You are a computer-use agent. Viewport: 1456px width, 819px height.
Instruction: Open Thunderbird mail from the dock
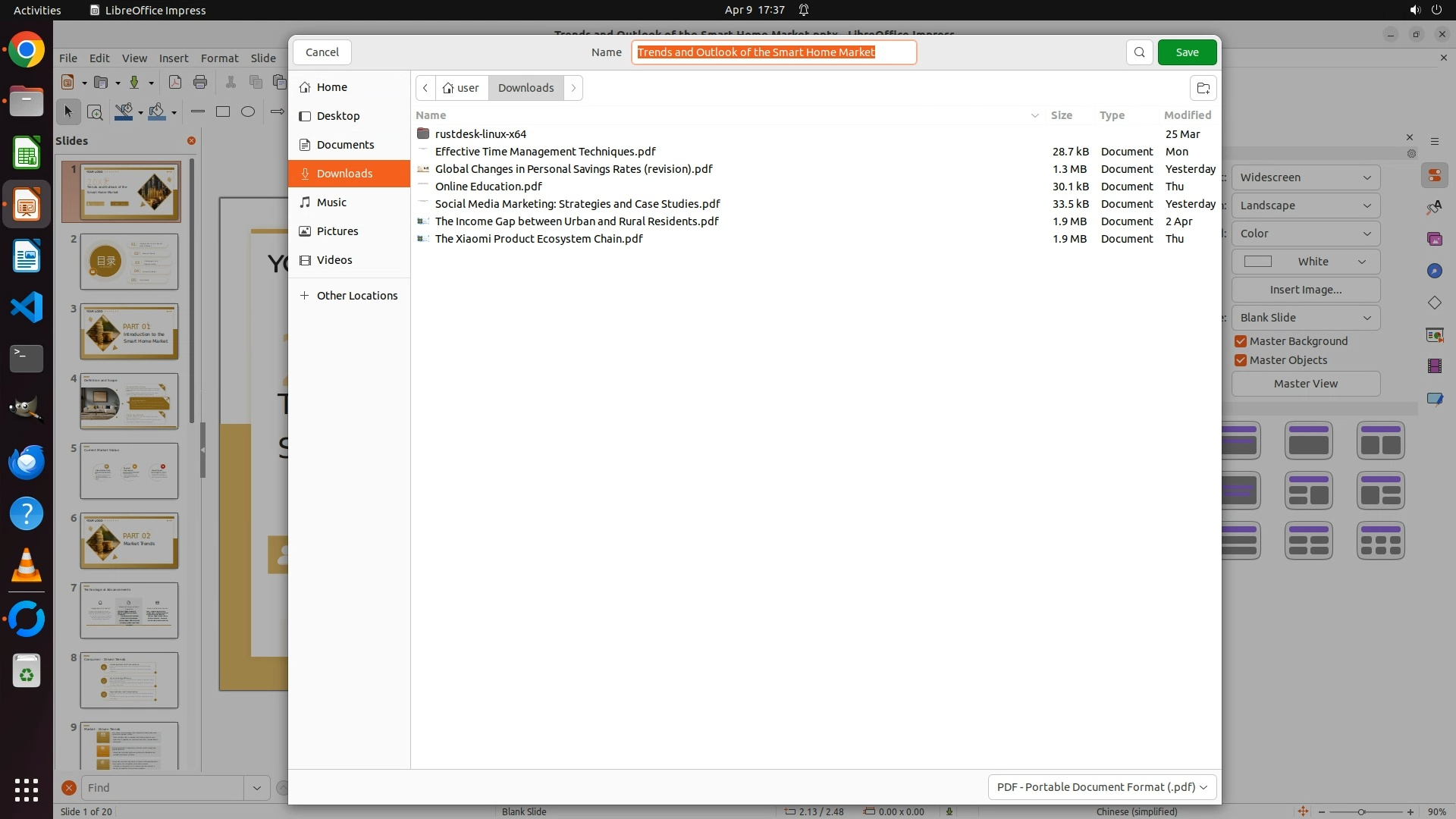[27, 462]
